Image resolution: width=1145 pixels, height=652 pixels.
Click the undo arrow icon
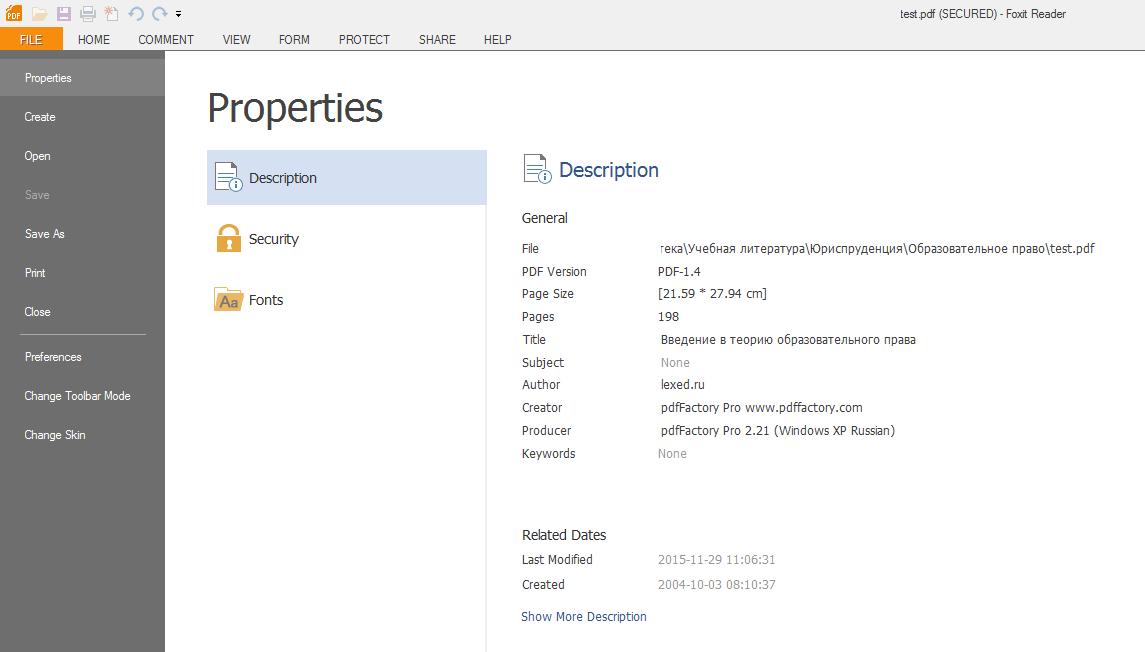pos(136,14)
